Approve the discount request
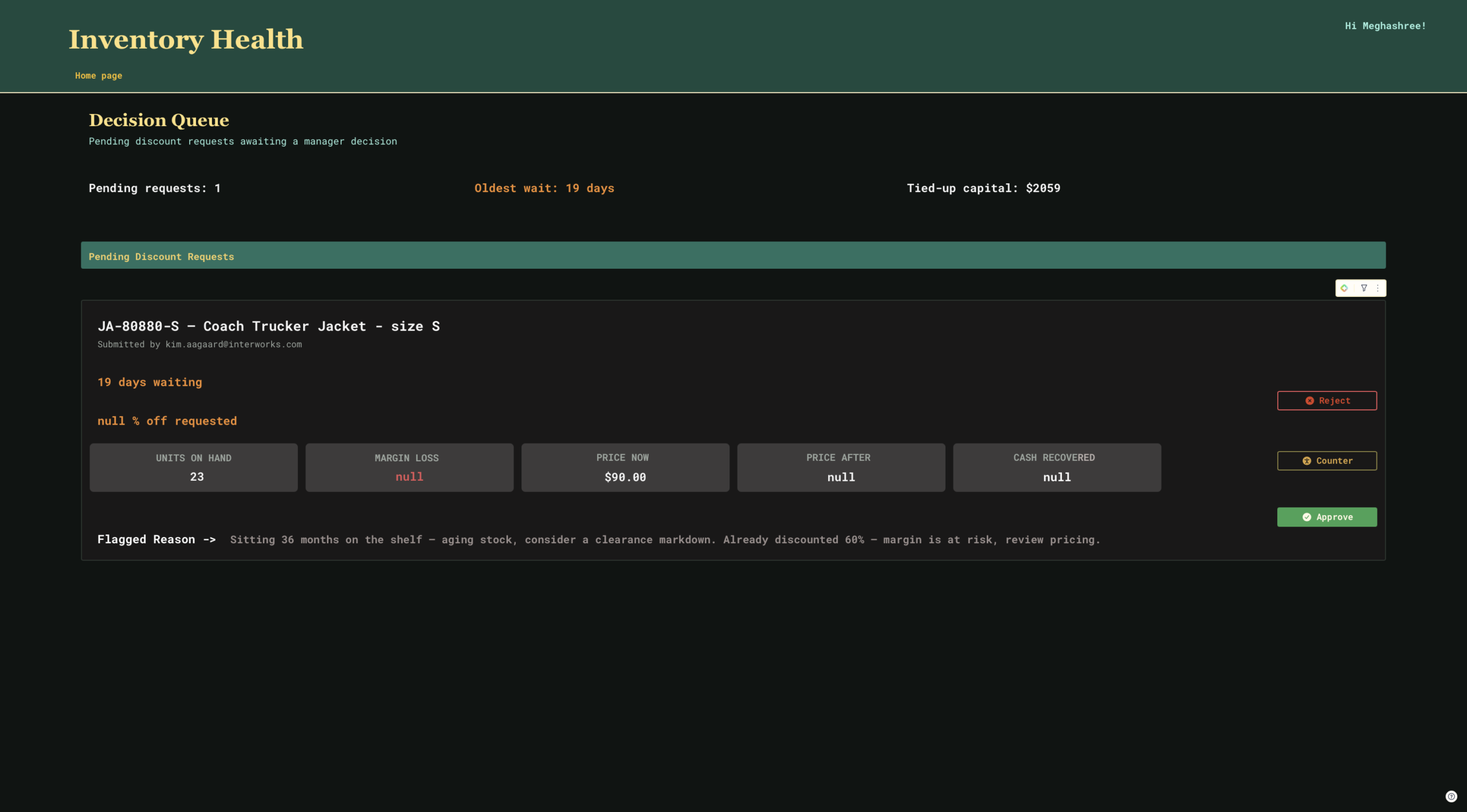The image size is (1467, 812). click(1327, 517)
